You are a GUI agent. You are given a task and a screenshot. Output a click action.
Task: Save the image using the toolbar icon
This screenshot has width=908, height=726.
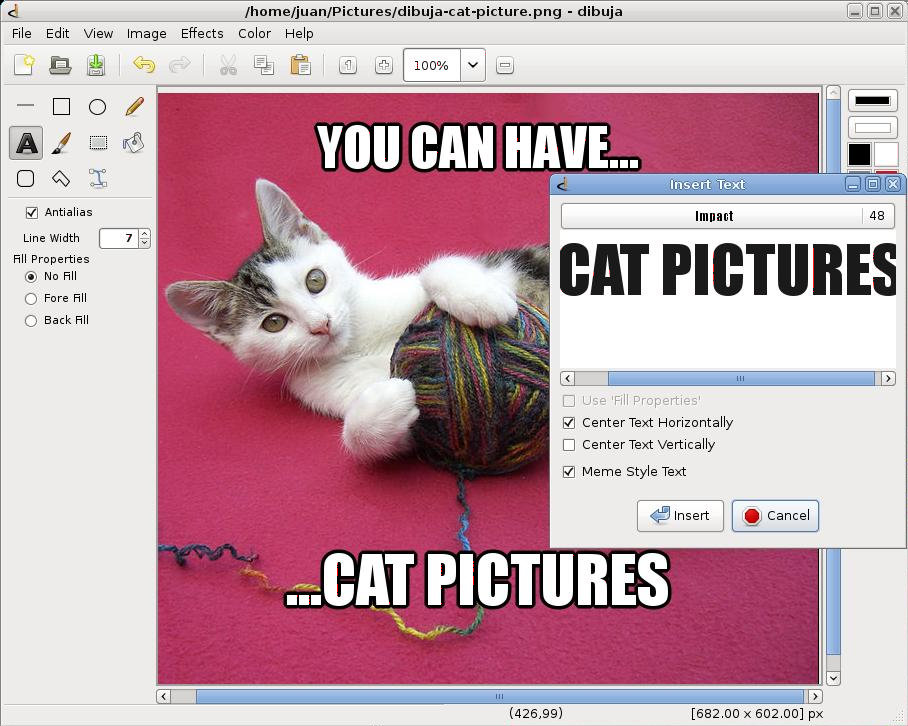point(96,65)
